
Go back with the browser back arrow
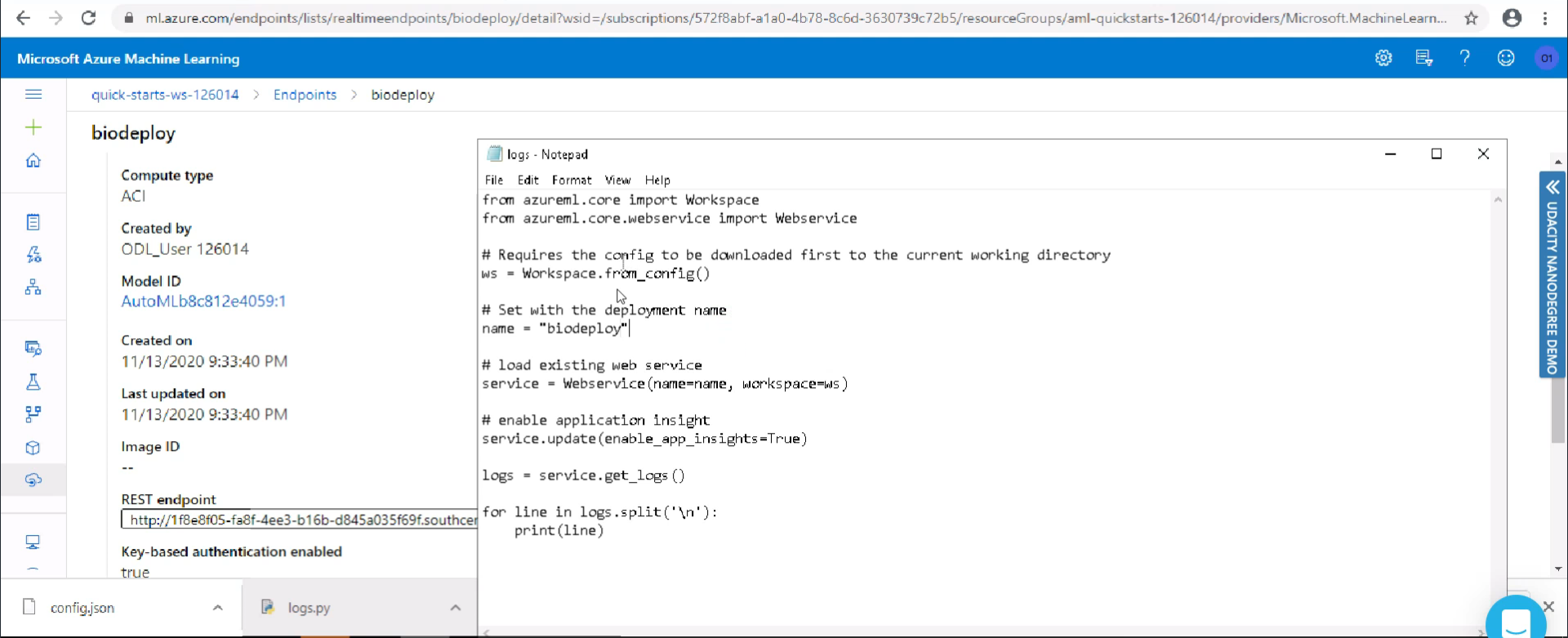(x=23, y=18)
